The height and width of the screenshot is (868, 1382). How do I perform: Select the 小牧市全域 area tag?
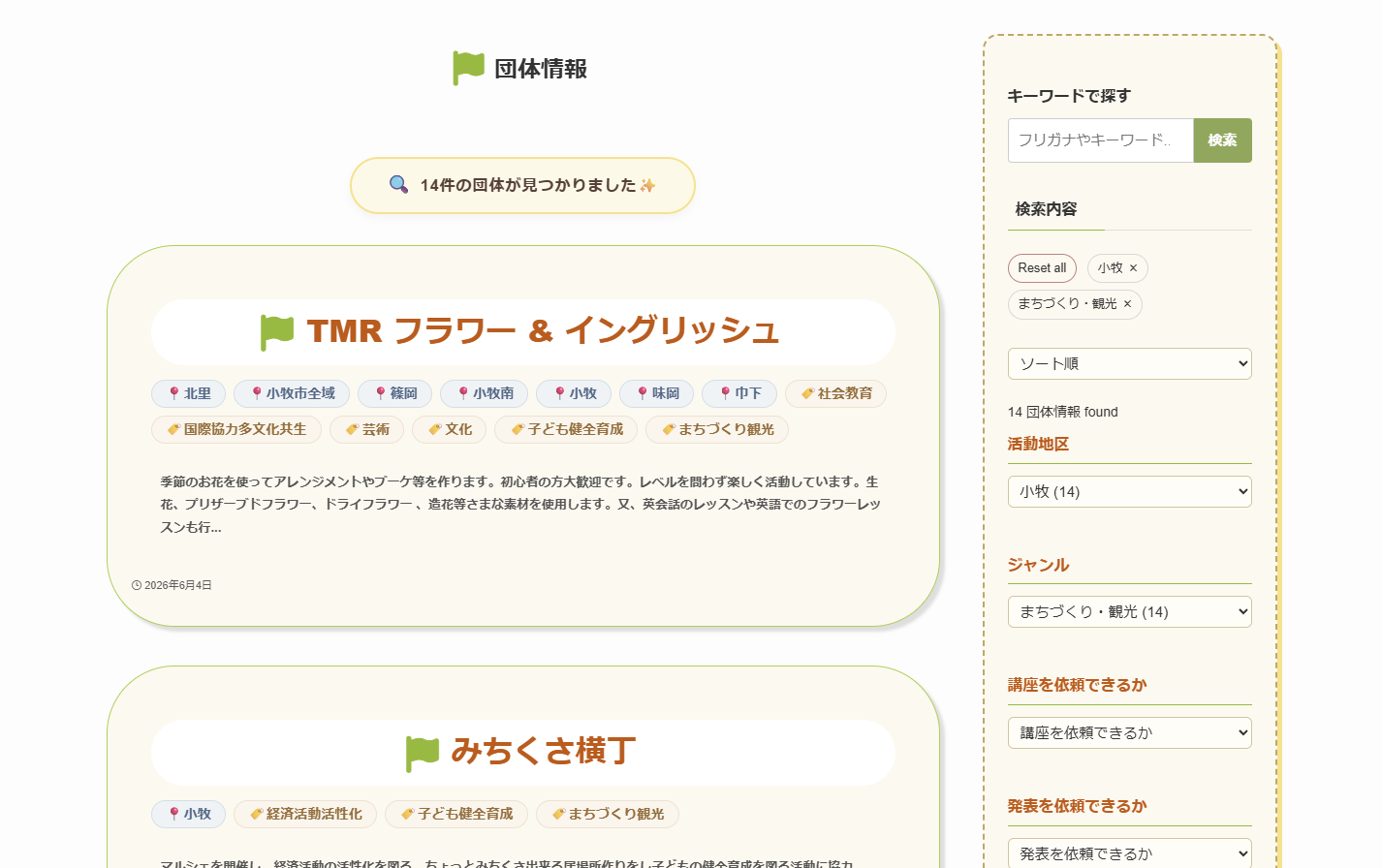[292, 393]
